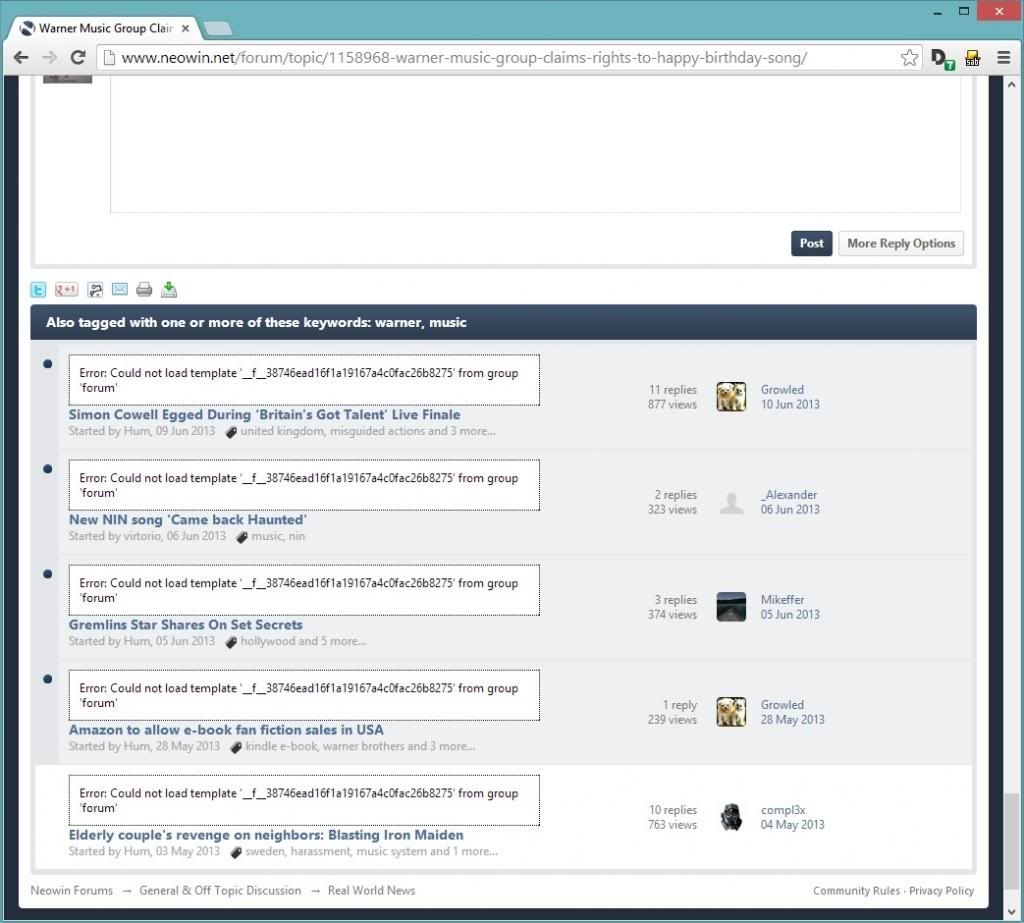Click the share-link icon beside Google +1
This screenshot has width=1024, height=923.
[x=95, y=289]
